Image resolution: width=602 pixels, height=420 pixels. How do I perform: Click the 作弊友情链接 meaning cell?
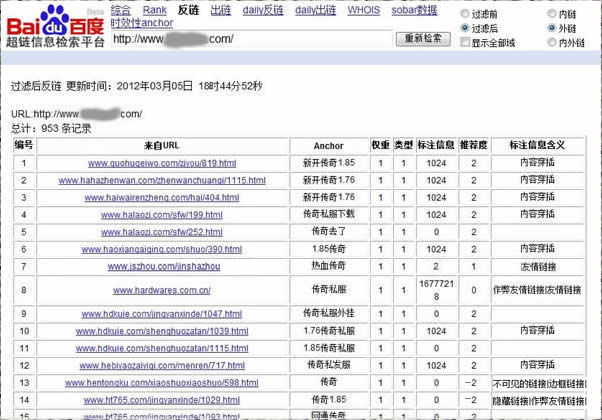537,290
